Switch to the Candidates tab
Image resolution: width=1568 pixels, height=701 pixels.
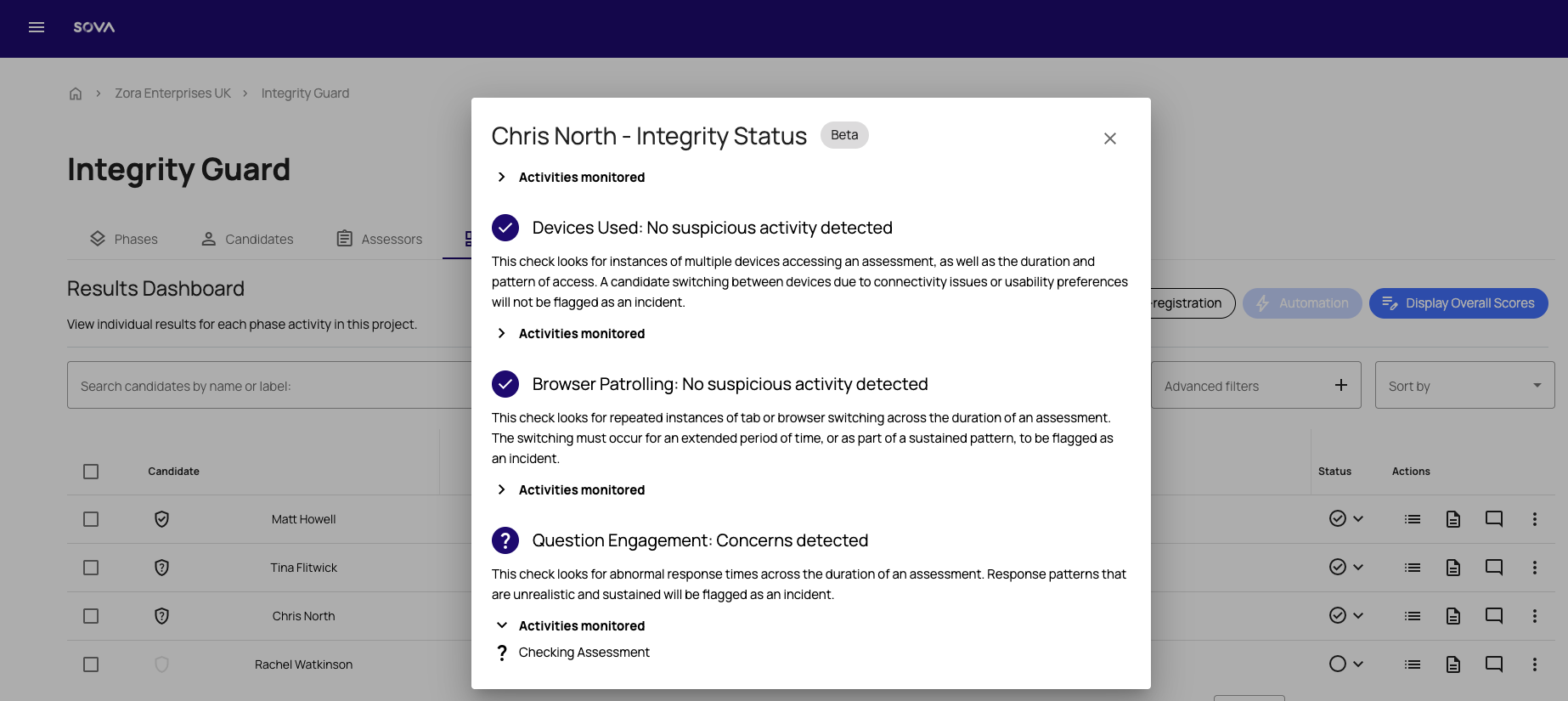(x=247, y=240)
